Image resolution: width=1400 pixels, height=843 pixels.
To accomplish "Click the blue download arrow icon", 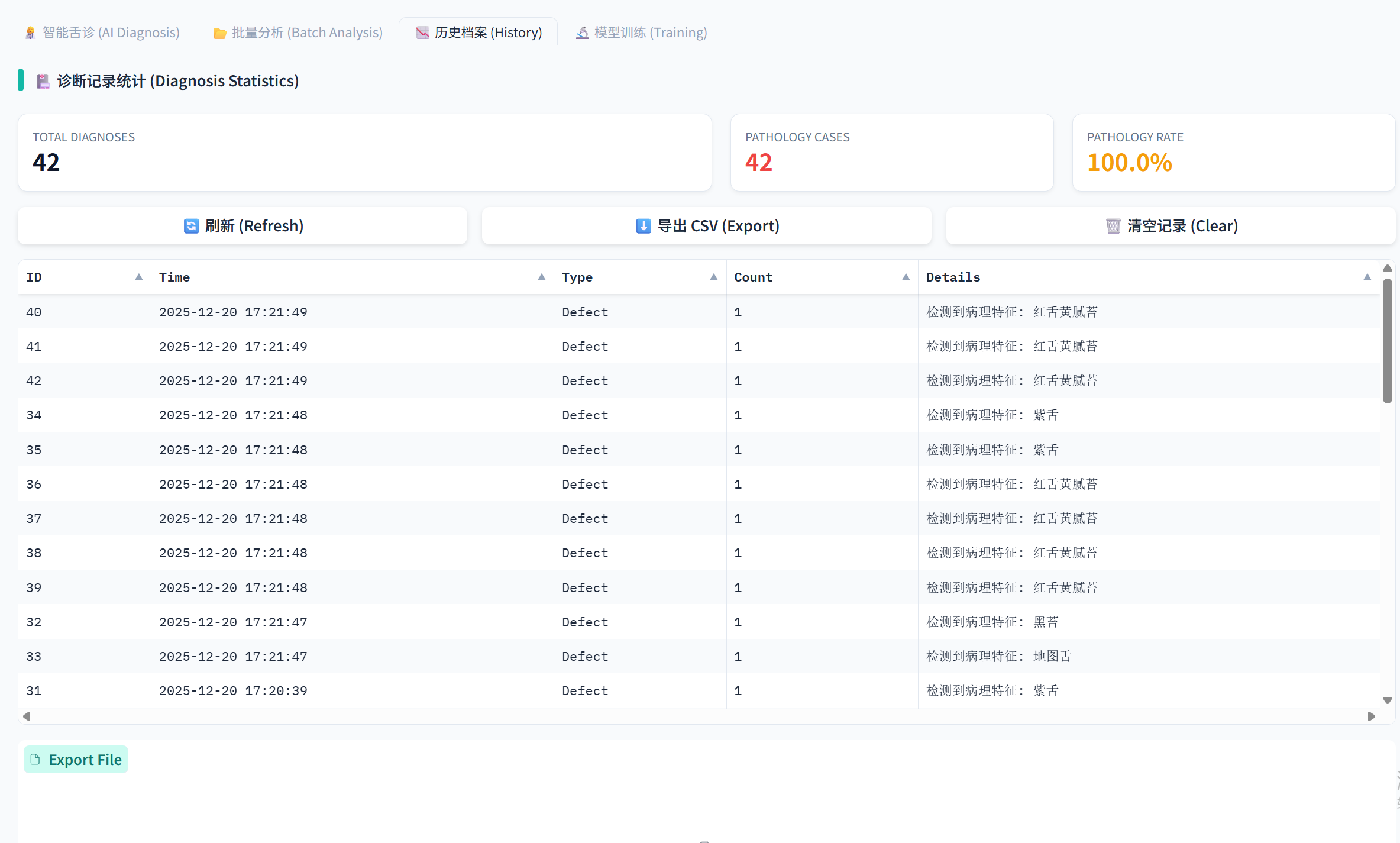I will (x=644, y=226).
